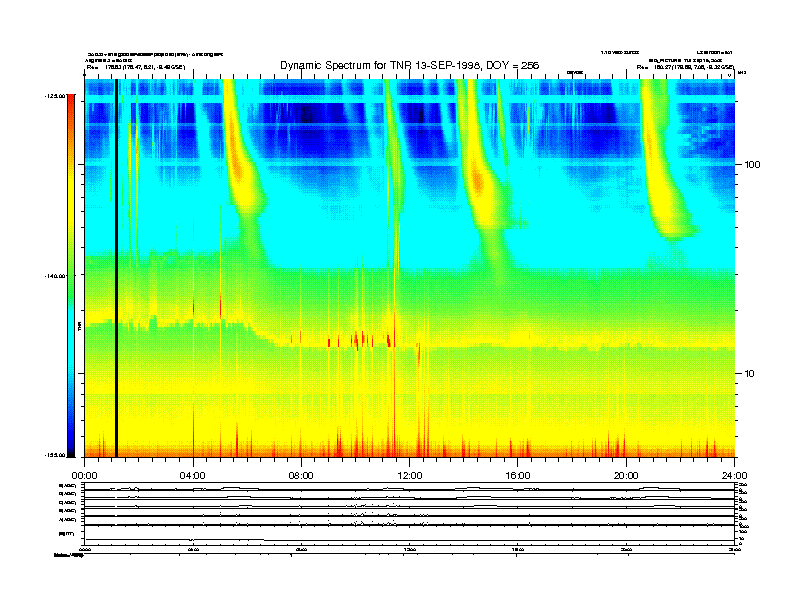The height and width of the screenshot is (612, 792).
Task: Click the 20:00 time axis label
Action: click(x=626, y=476)
